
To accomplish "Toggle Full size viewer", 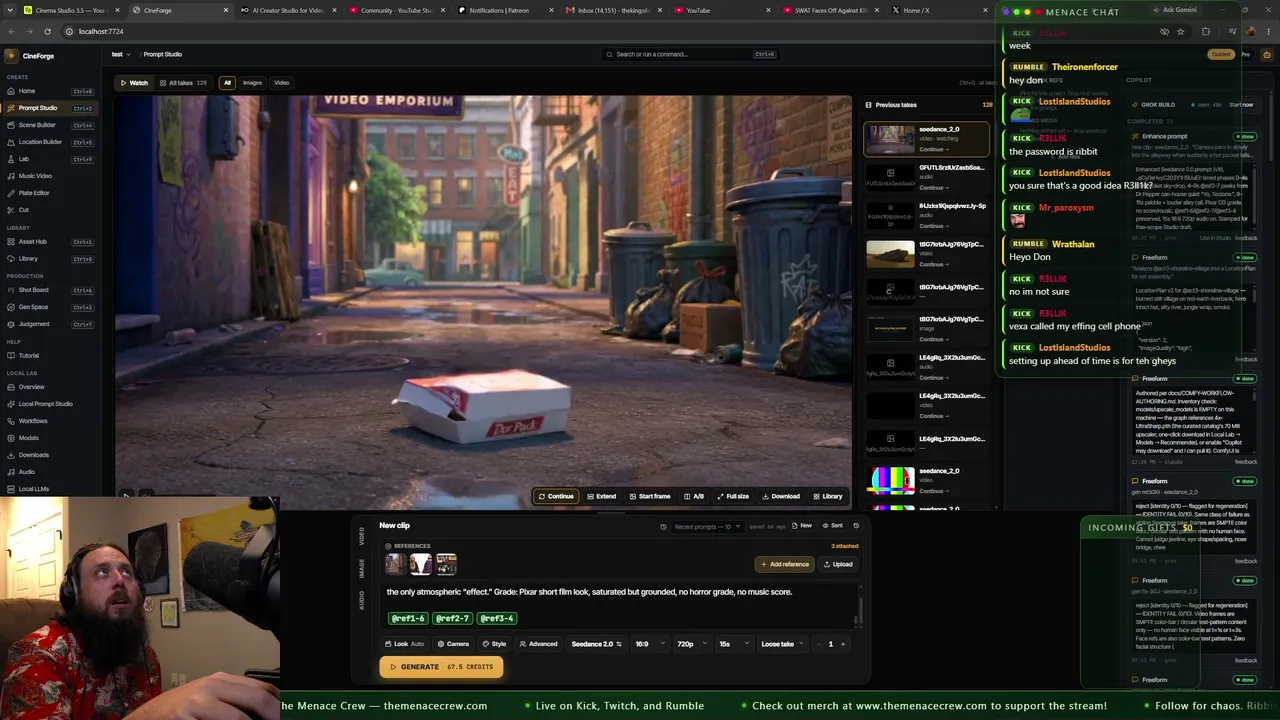I will (734, 497).
